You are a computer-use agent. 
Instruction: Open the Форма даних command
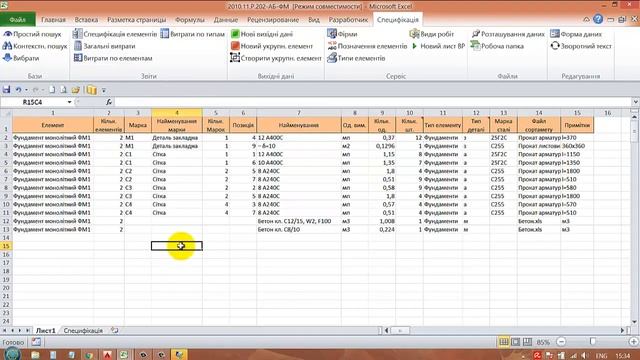click(576, 34)
